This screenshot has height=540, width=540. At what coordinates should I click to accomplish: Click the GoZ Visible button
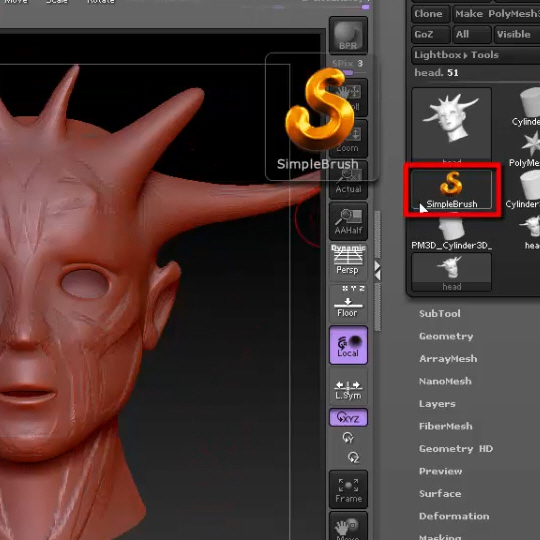[517, 34]
